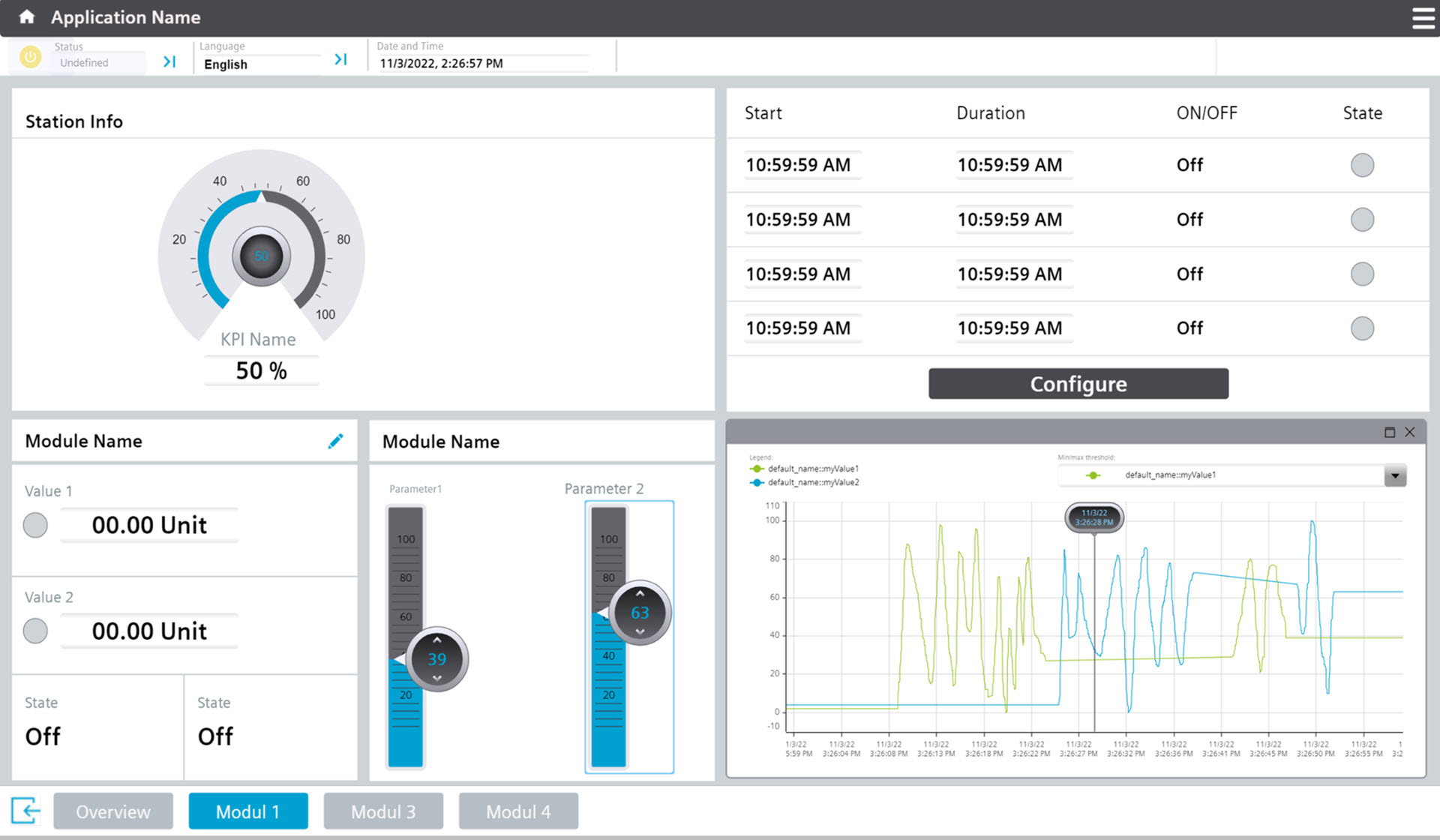Viewport: 1440px width, 840px height.
Task: Open the hamburger menu top right
Action: (x=1423, y=18)
